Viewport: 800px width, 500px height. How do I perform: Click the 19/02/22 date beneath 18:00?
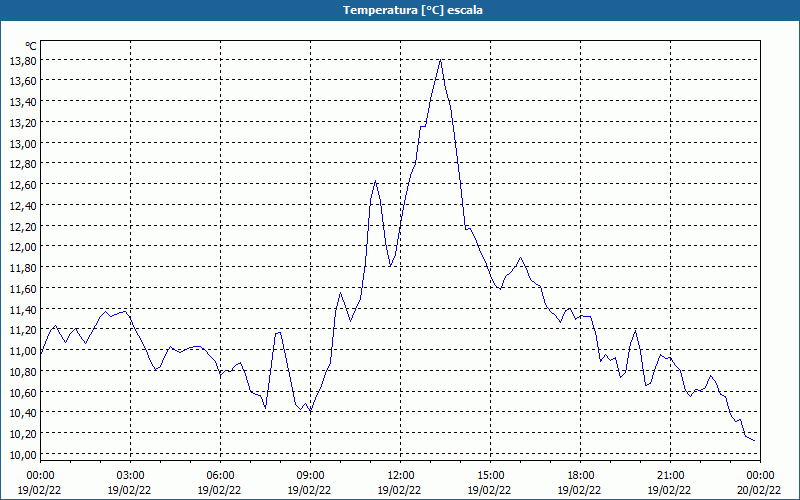[579, 490]
